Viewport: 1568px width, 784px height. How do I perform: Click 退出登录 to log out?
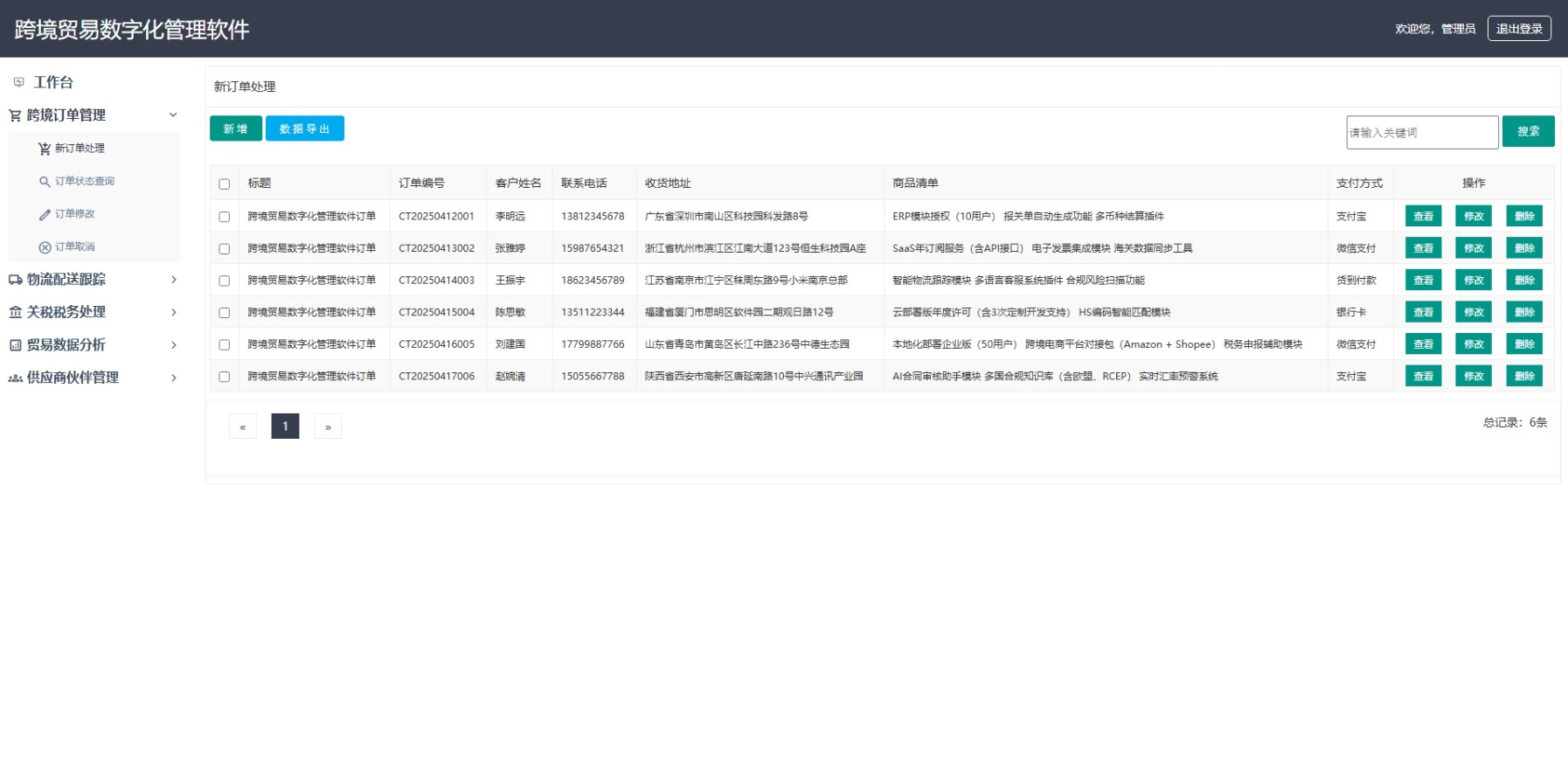1519,28
